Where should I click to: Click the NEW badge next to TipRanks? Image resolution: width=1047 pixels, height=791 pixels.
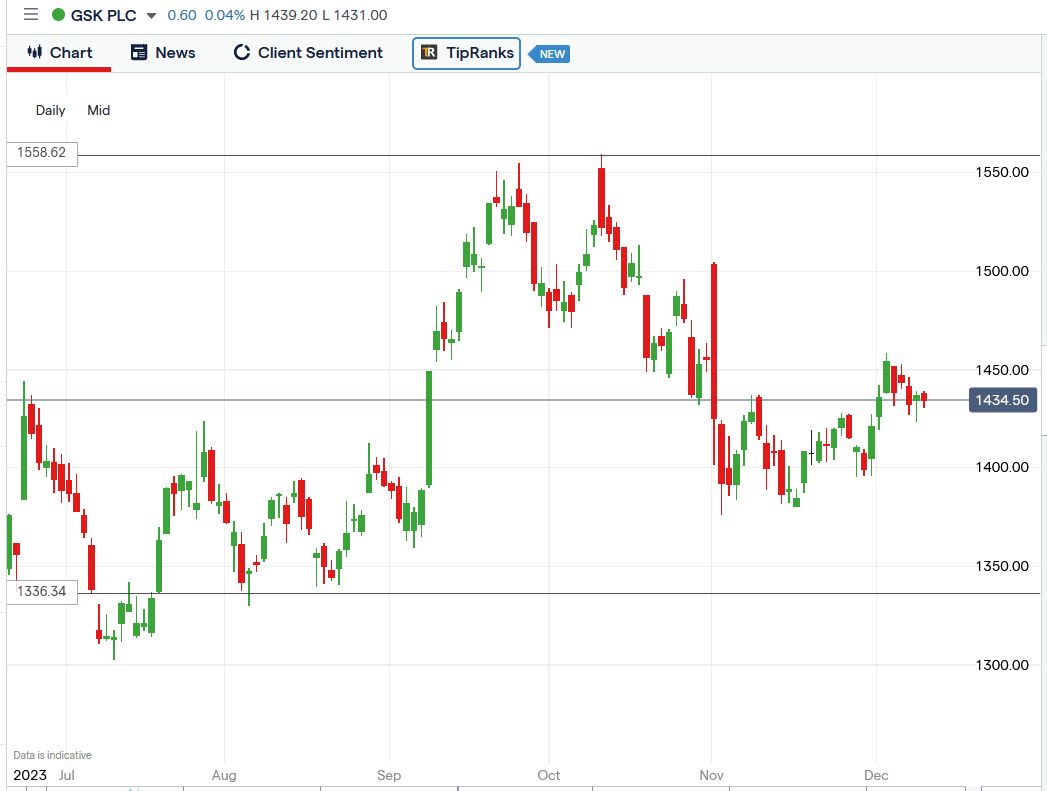coord(550,54)
